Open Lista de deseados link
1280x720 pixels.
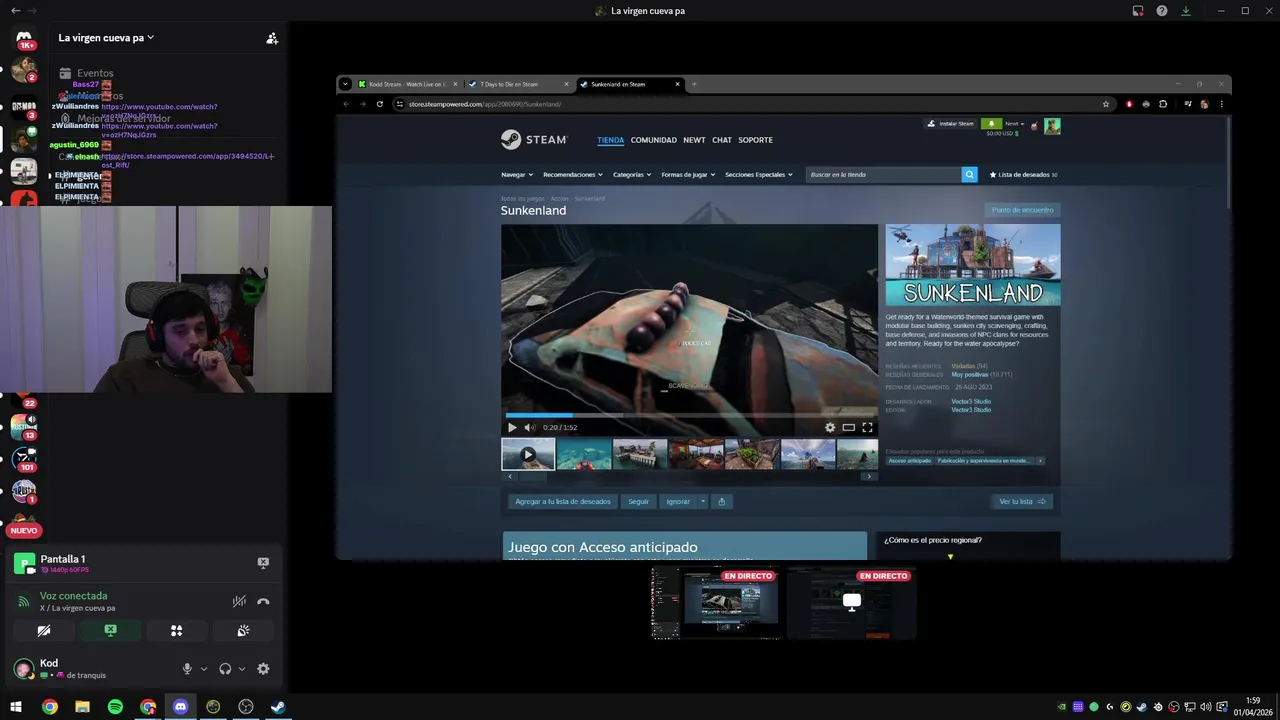pos(1023,174)
